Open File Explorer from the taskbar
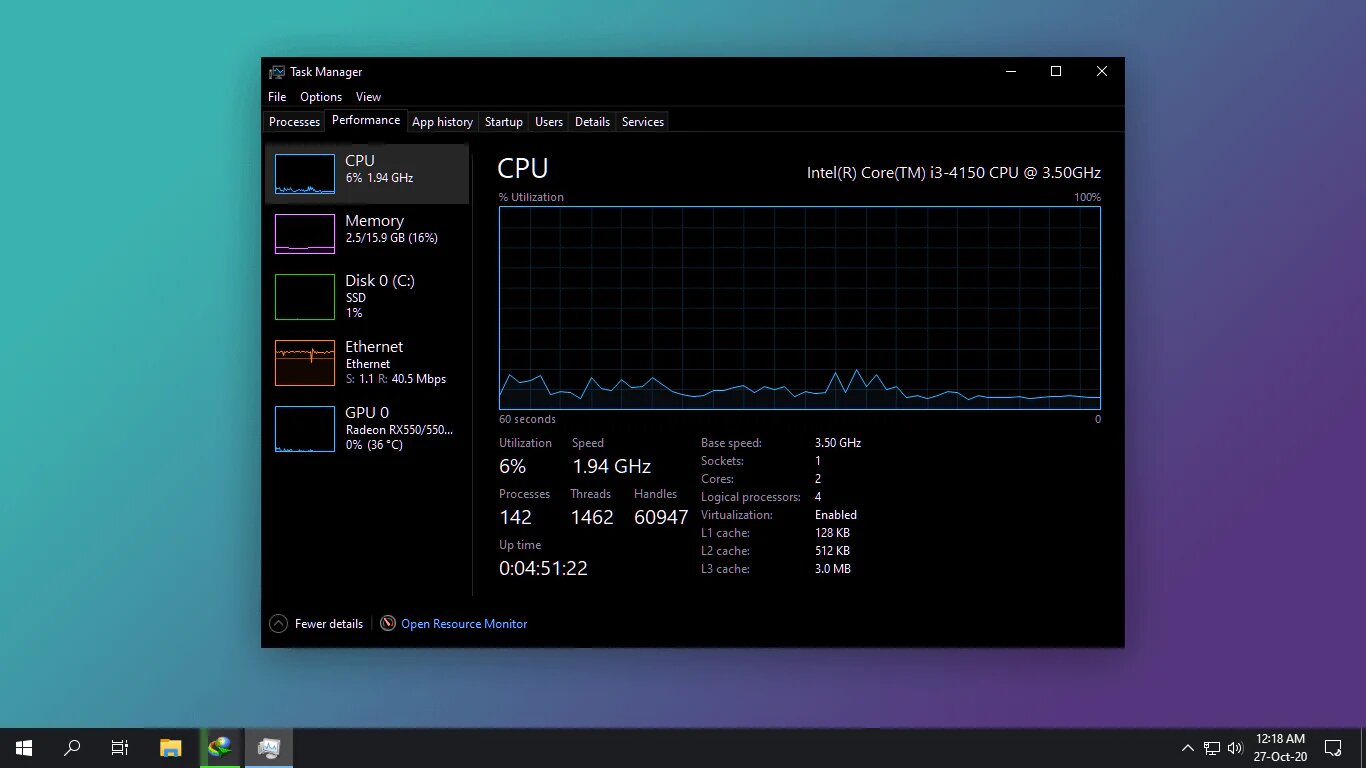 (x=171, y=747)
